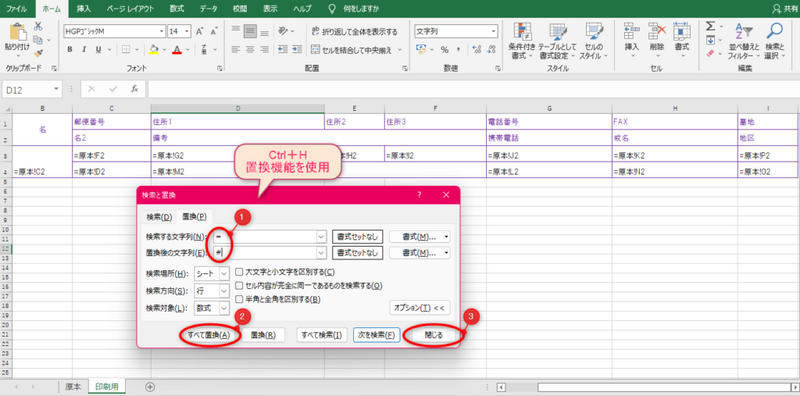Screen dimensions: 800x396
Task: Switch to the ページレイアウト ribbon tab
Action: click(130, 9)
